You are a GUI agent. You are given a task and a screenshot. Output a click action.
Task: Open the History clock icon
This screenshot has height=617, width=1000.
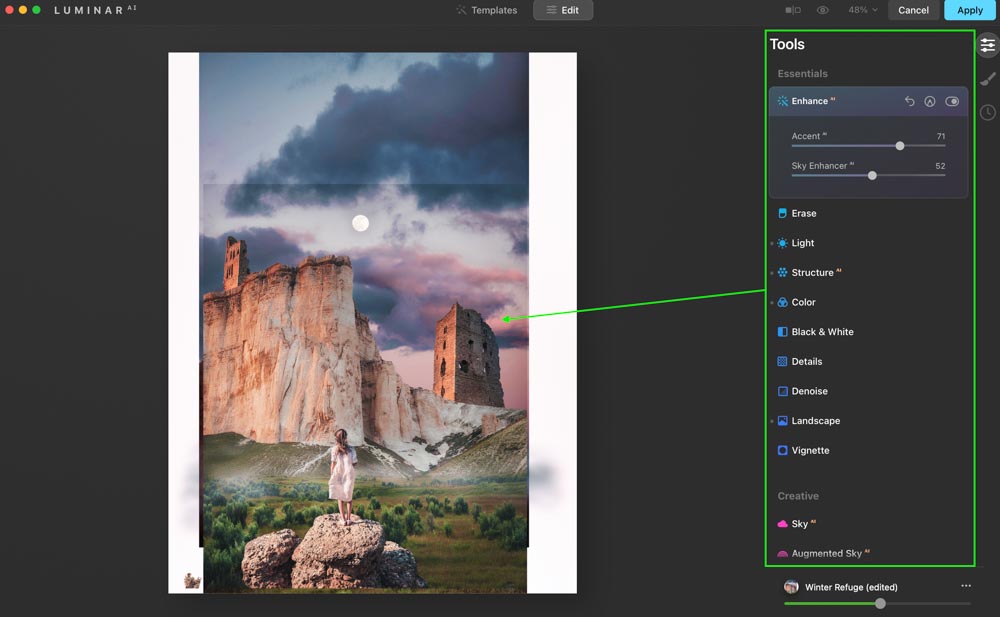[988, 113]
